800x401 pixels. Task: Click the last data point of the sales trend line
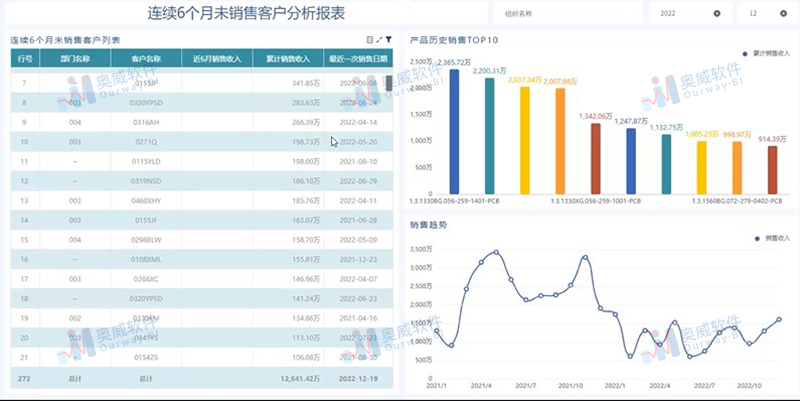pos(779,319)
